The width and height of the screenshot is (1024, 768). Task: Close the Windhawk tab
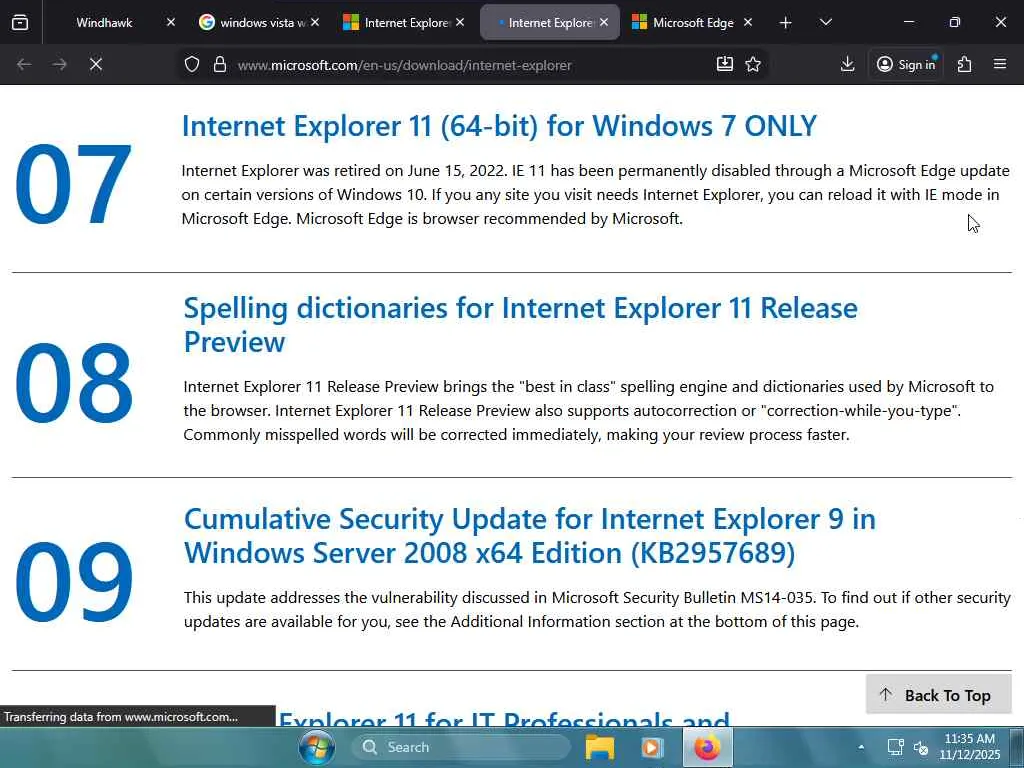pyautogui.click(x=170, y=22)
